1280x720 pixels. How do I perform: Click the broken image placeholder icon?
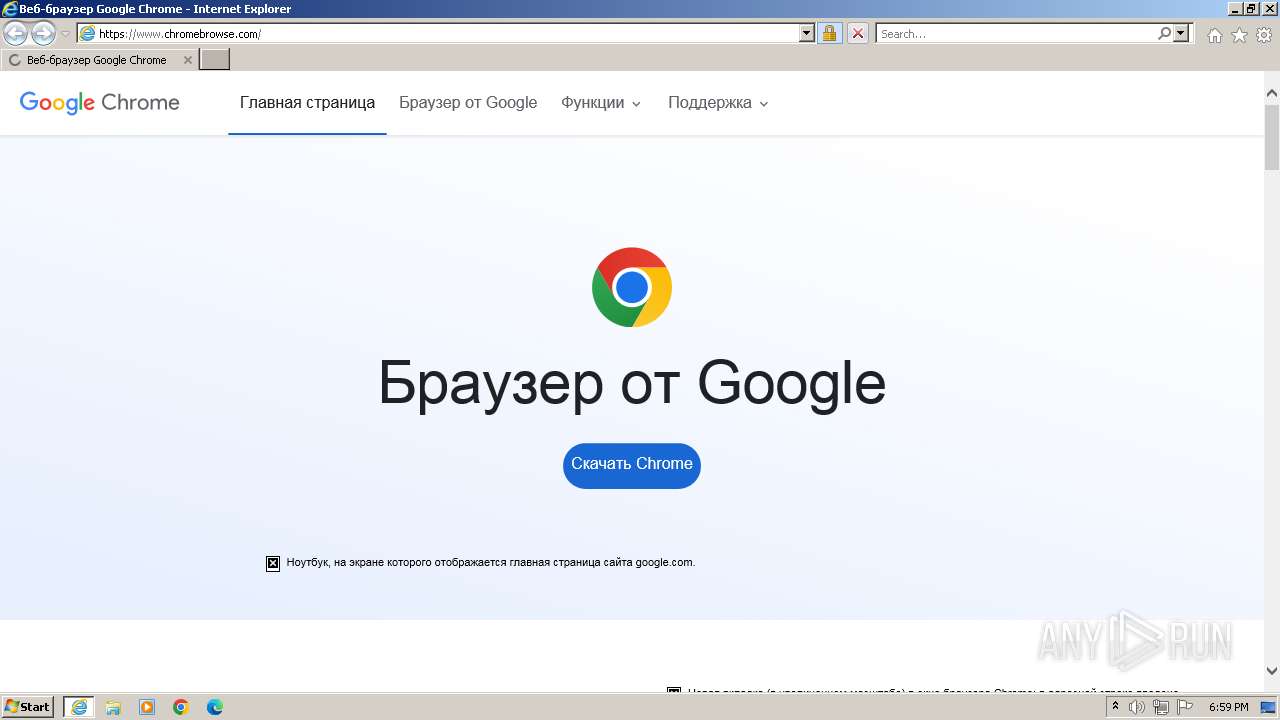tap(273, 564)
